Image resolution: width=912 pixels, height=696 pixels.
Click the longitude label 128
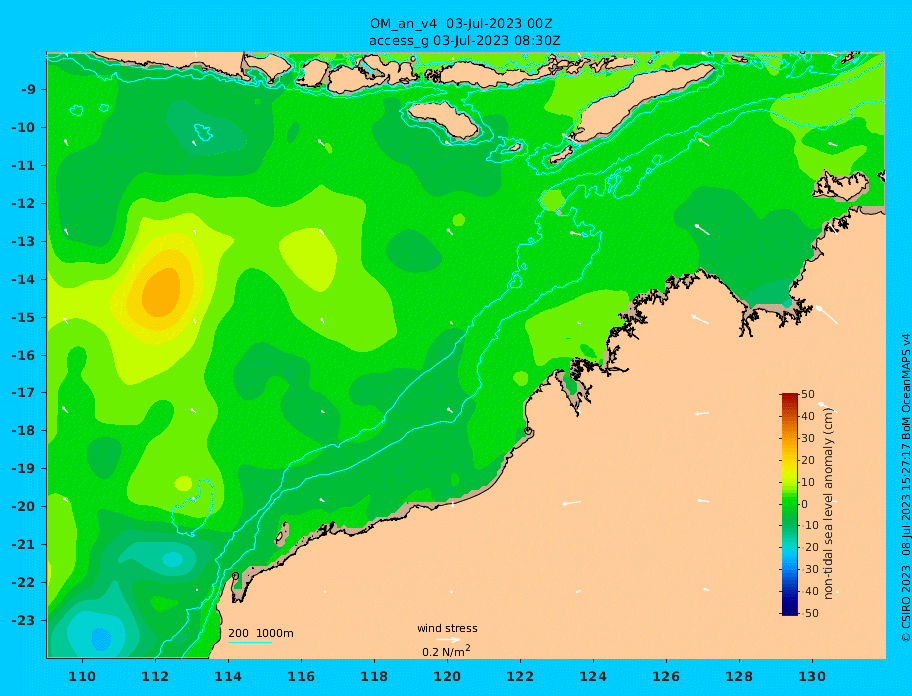coord(739,676)
